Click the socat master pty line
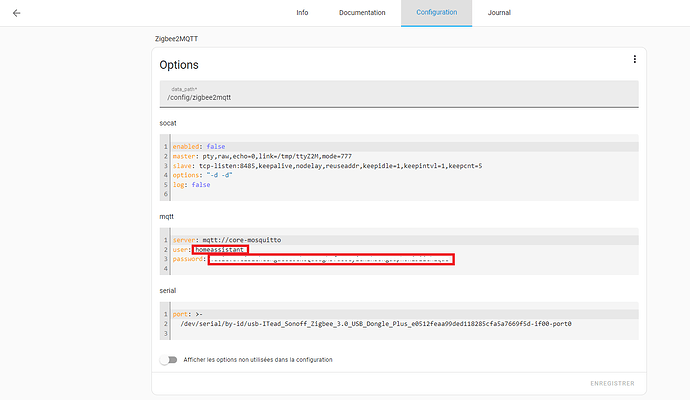The height and width of the screenshot is (400, 690). (262, 156)
